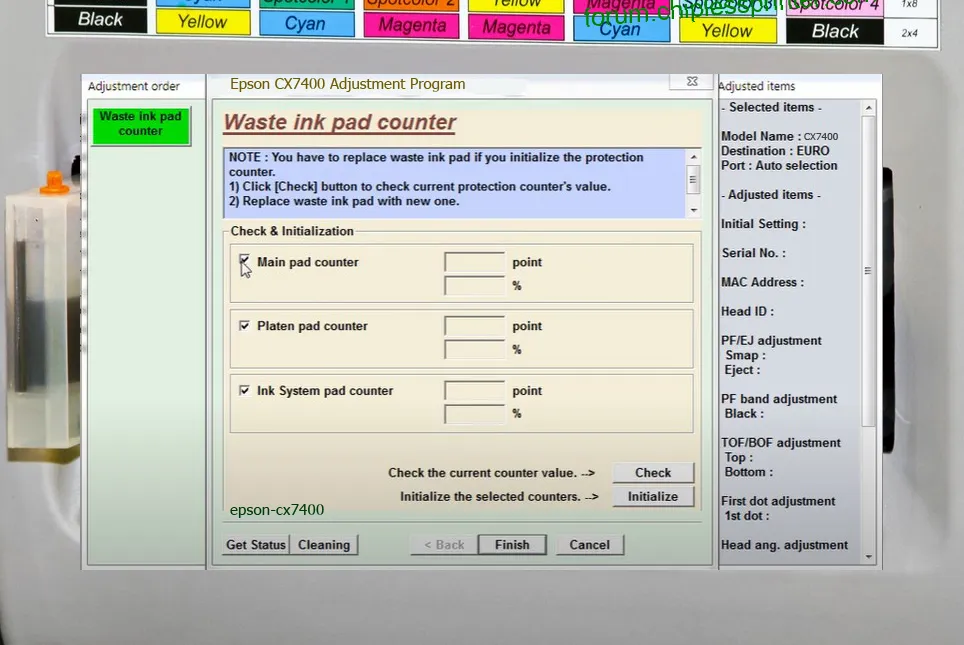Click the Main pad counter point field

pos(475,262)
